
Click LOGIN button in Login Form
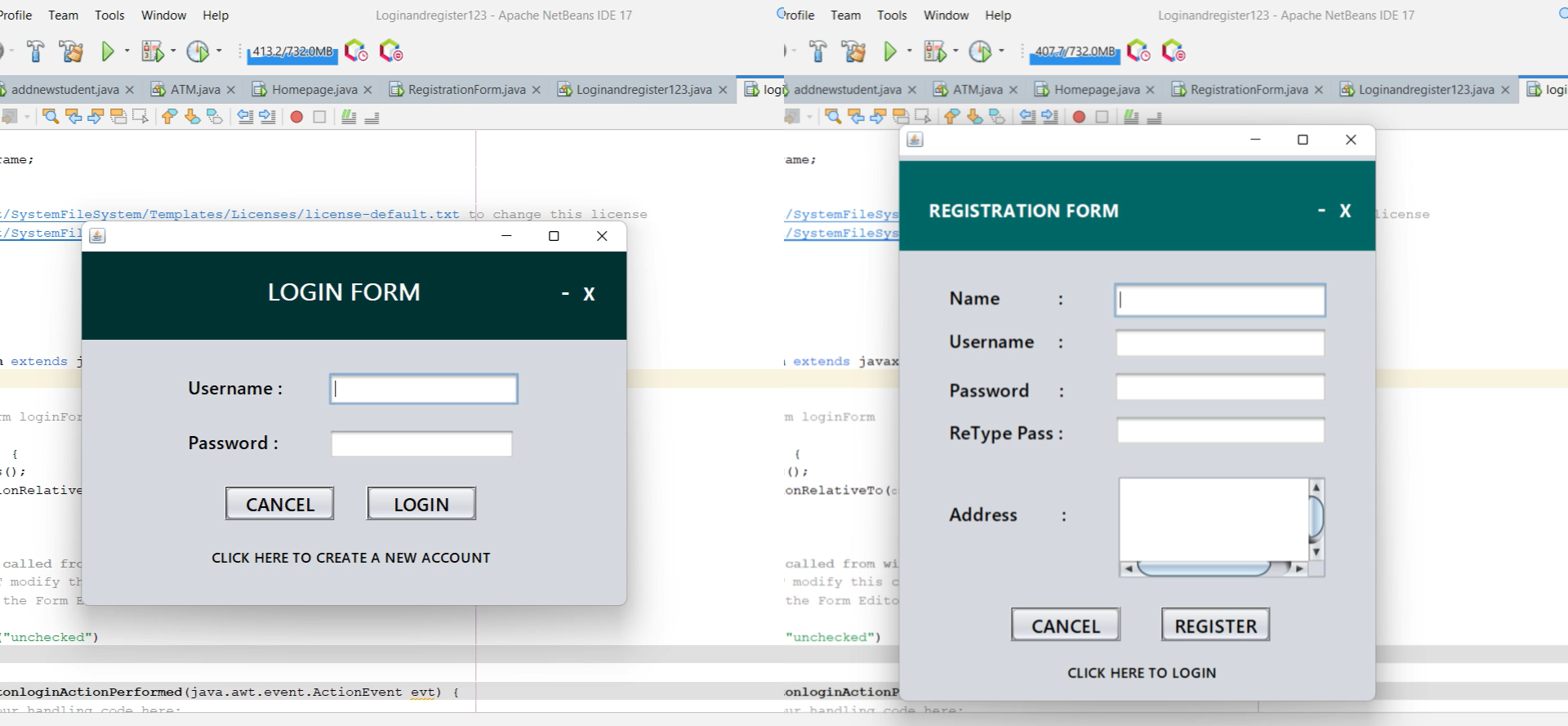click(421, 504)
